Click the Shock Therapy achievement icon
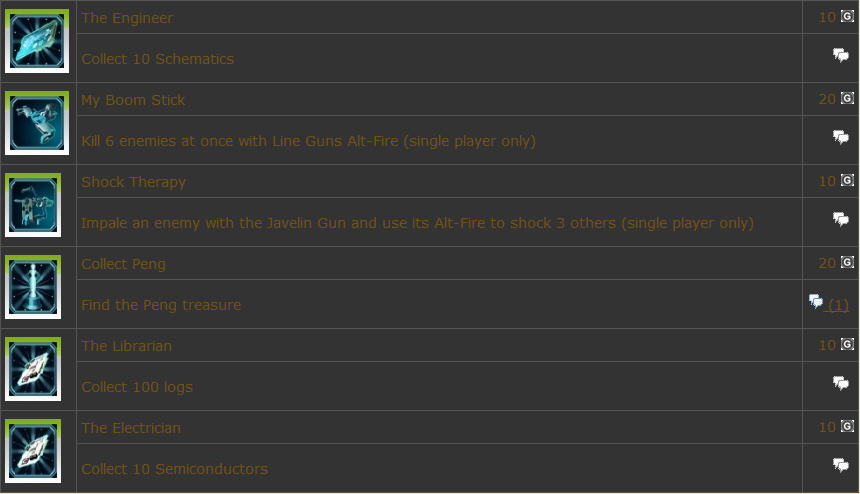This screenshot has height=494, width=860. coord(33,205)
